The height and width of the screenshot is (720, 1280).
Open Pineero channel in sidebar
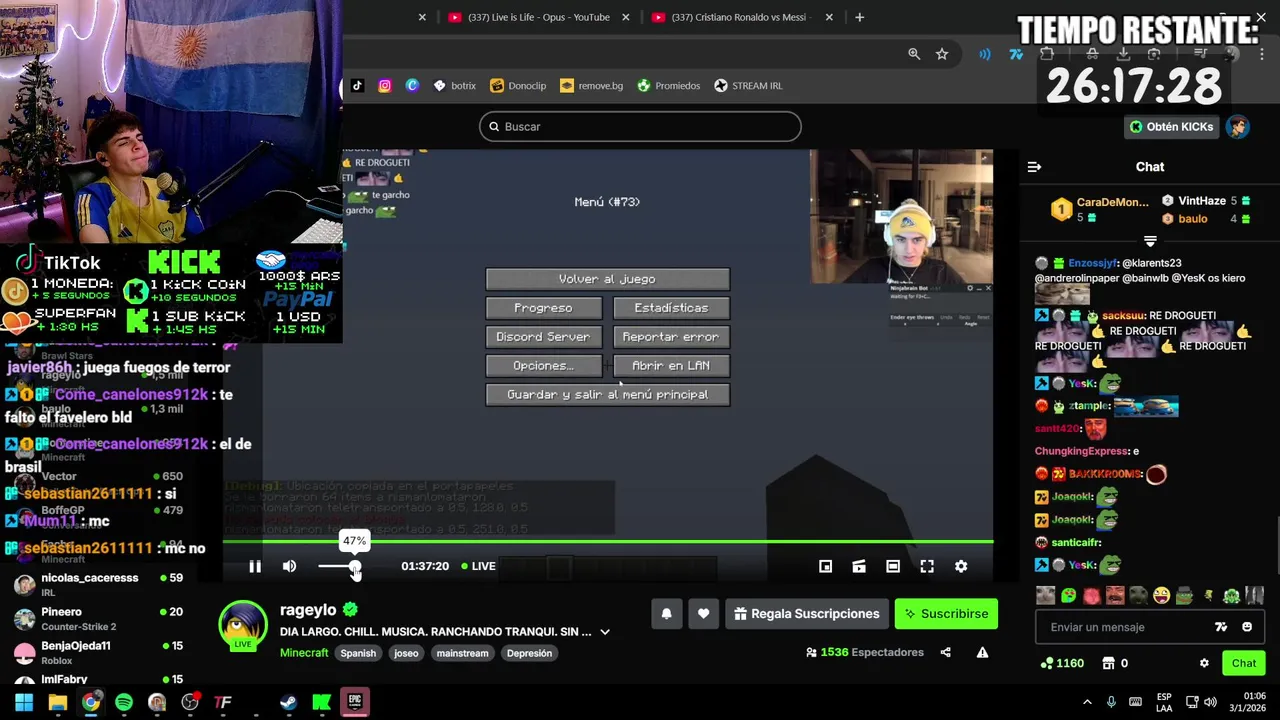point(98,618)
